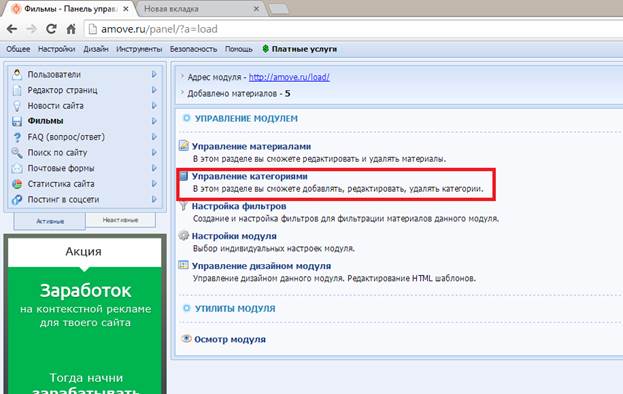Click the Новости сайта lightbulb icon
The image size is (623, 394).
coord(17,106)
